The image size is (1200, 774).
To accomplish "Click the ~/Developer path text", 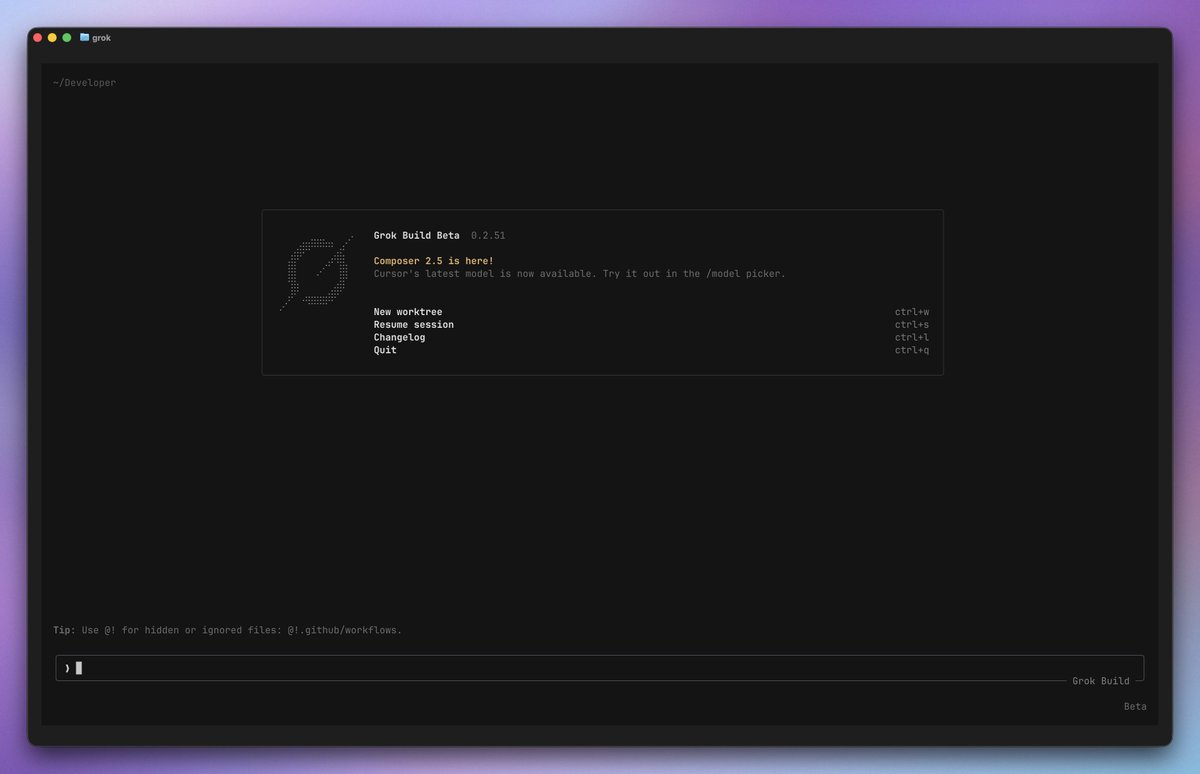I will point(85,83).
